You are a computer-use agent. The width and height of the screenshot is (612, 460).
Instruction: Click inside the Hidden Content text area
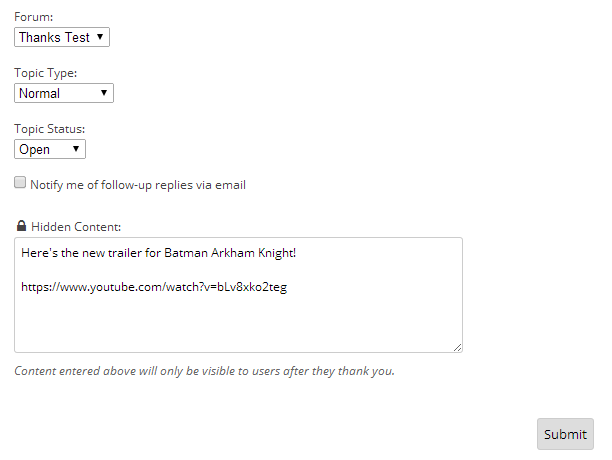(x=238, y=295)
